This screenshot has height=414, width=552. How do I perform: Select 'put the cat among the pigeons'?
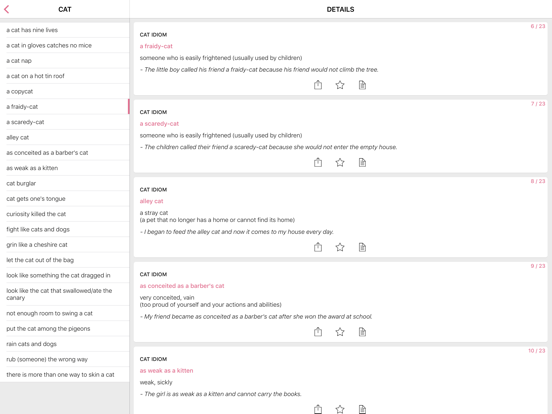tap(65, 328)
